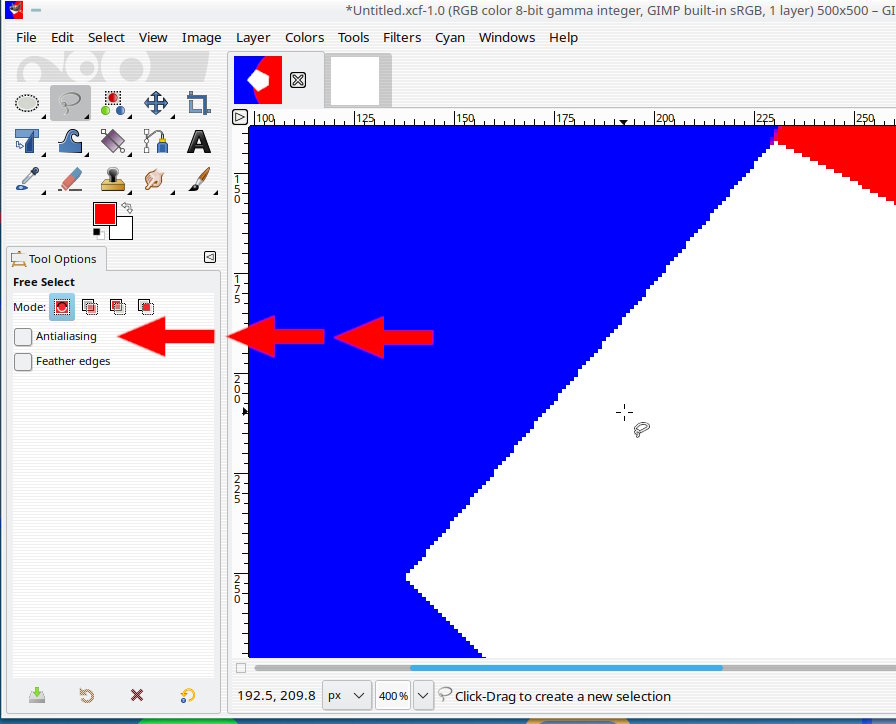
Task: Reset colors to default black and white
Action: point(98,233)
